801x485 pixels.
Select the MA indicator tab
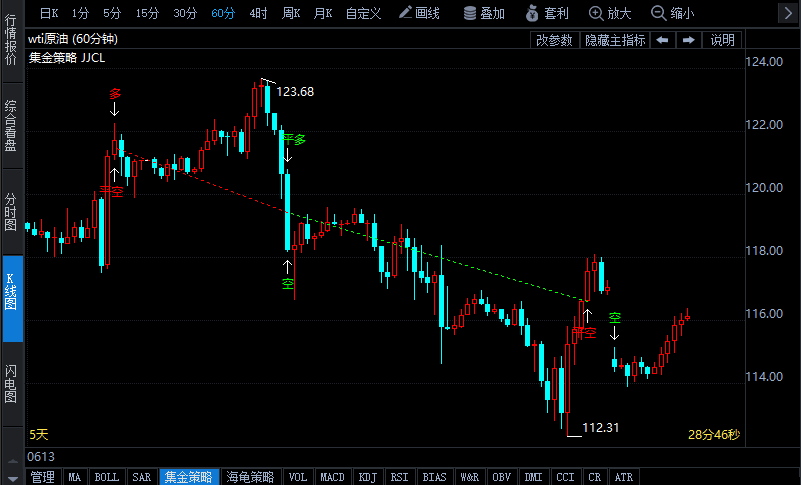pyautogui.click(x=75, y=477)
